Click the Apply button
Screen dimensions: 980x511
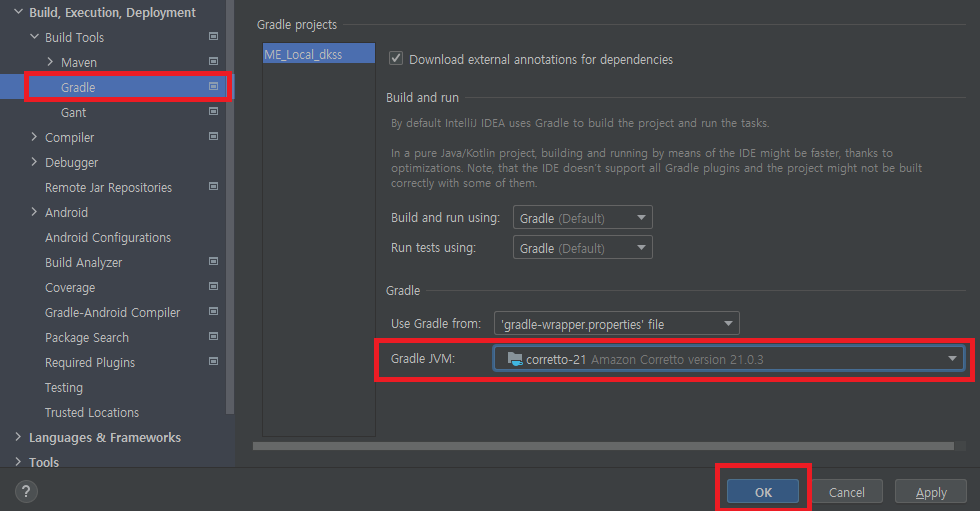[931, 492]
